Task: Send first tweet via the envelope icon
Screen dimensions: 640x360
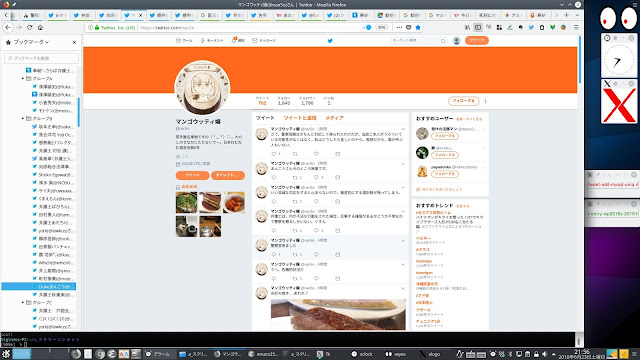Action: coord(338,154)
